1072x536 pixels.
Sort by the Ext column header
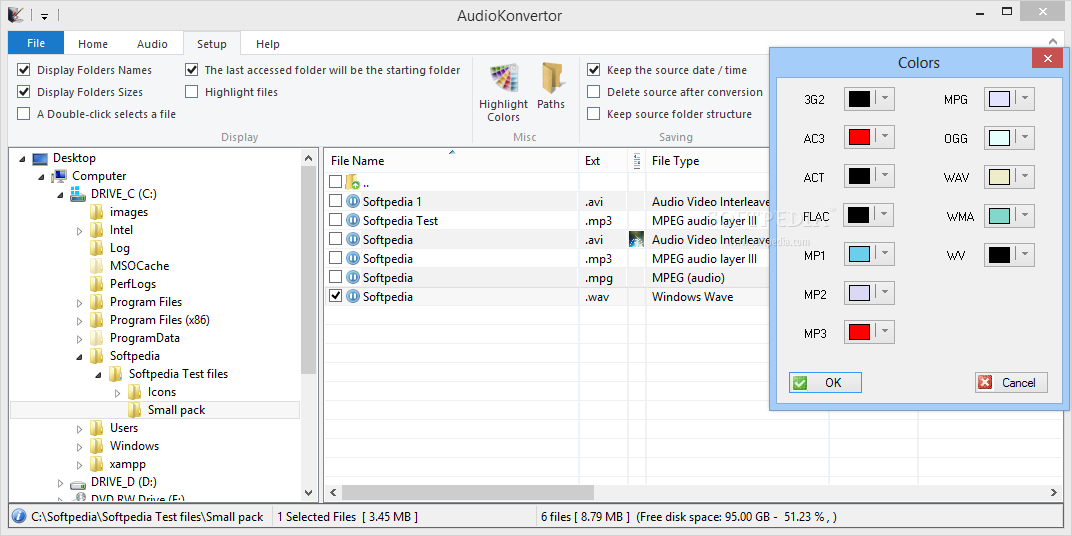[604, 161]
